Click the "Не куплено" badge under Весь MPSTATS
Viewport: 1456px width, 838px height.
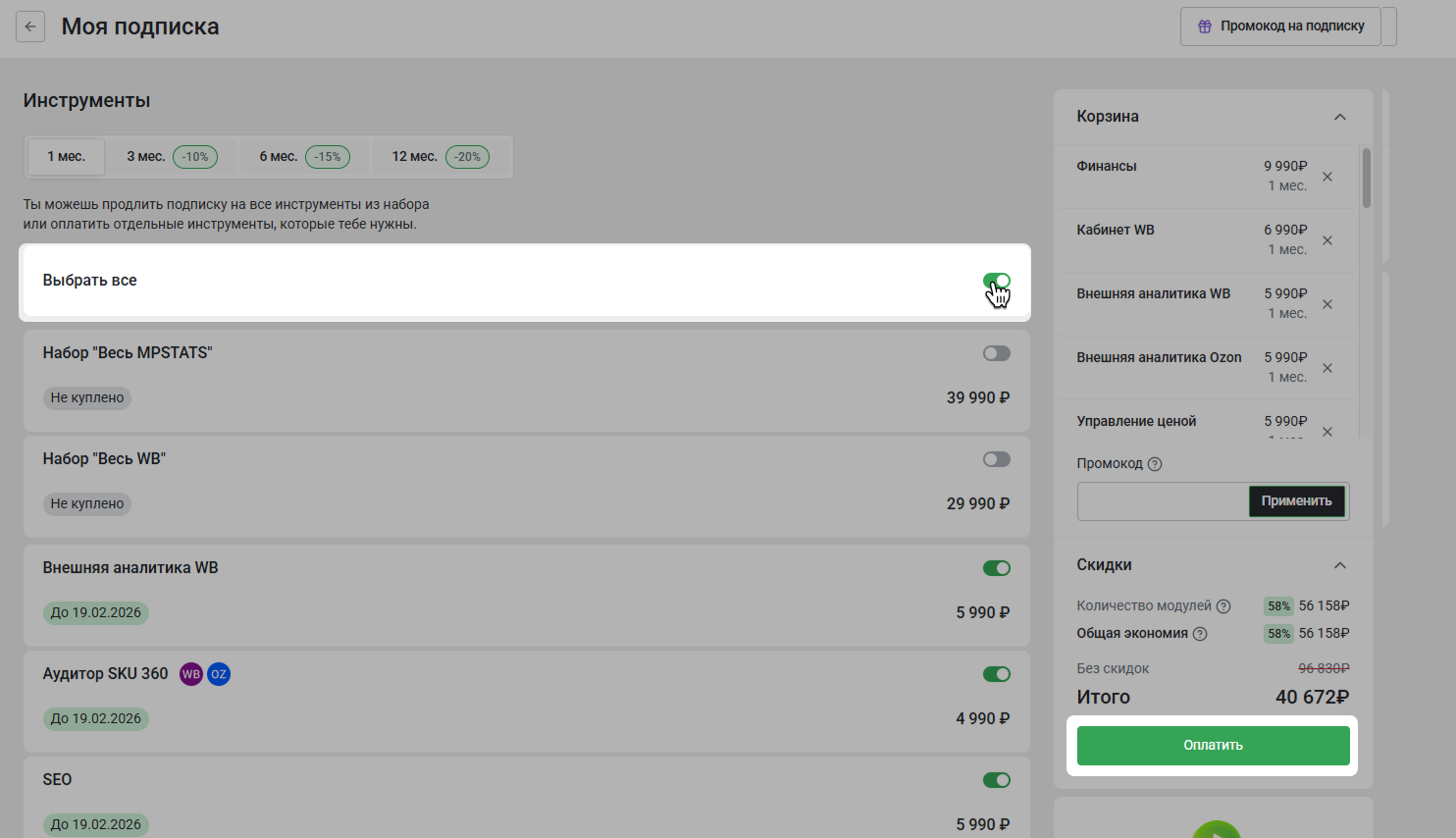(87, 397)
